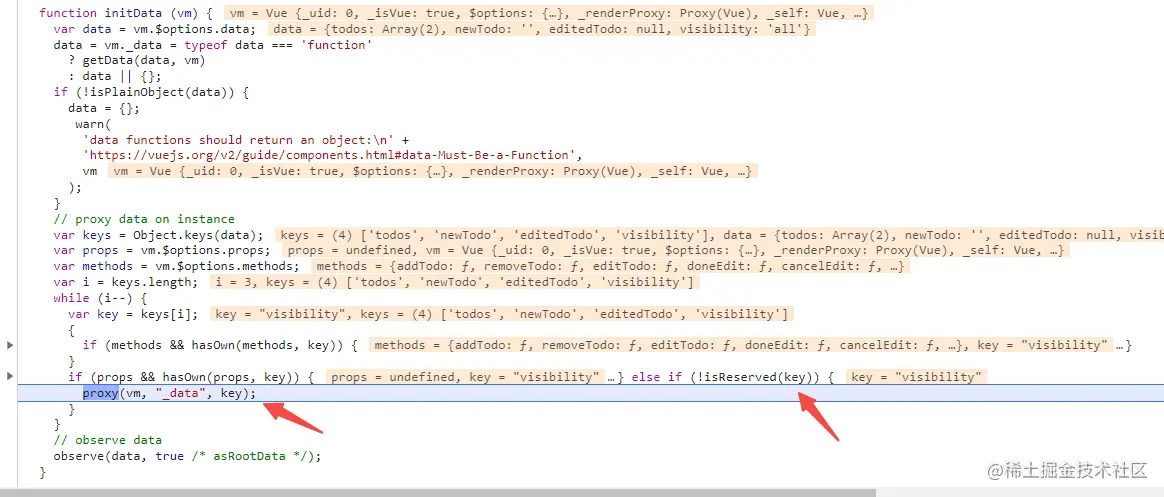Image resolution: width=1164 pixels, height=497 pixels.
Task: Click the highlighted 'proxy' function name
Action: pyautogui.click(x=100, y=393)
